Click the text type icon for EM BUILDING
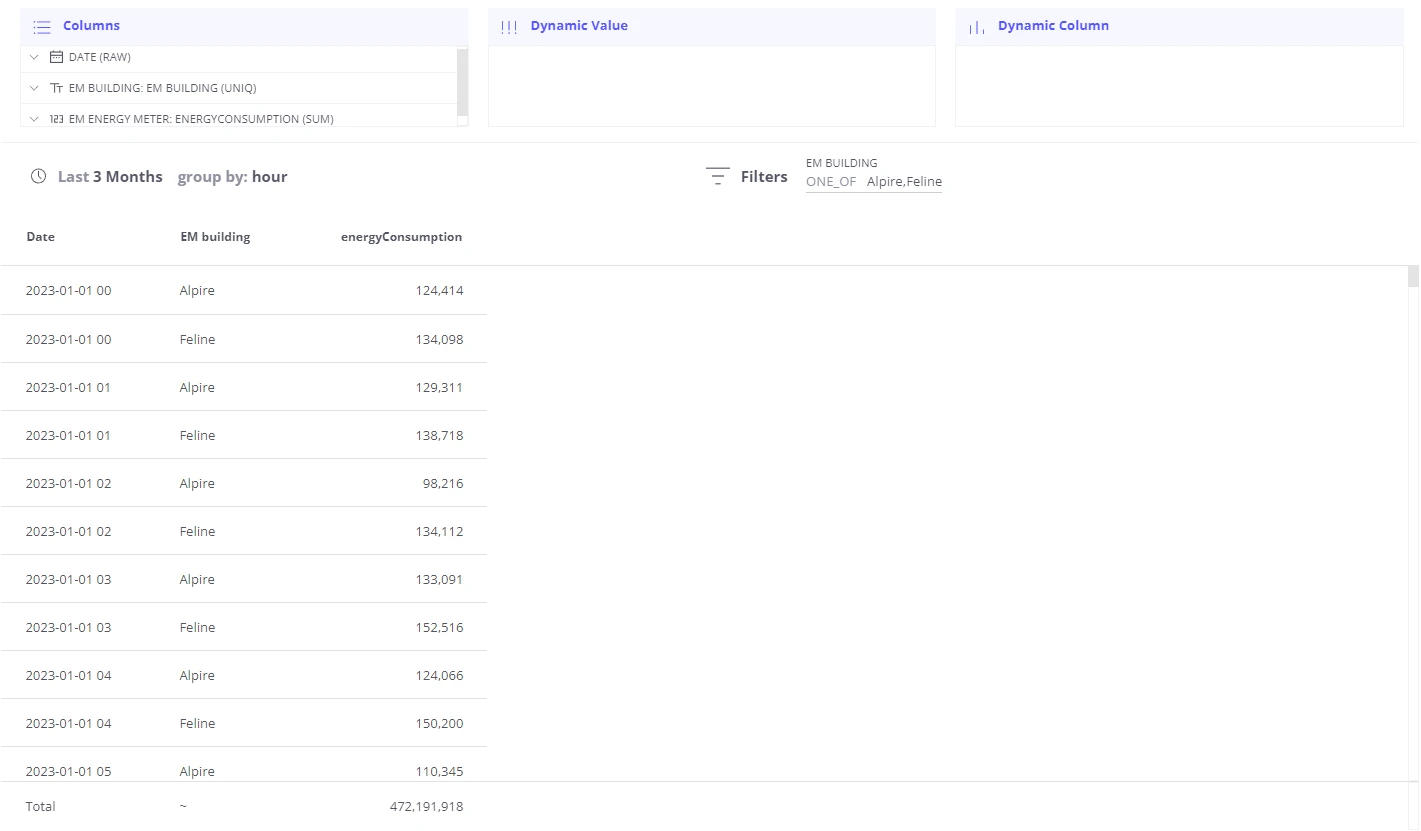Screen dimensions: 1421x831 [x=56, y=88]
